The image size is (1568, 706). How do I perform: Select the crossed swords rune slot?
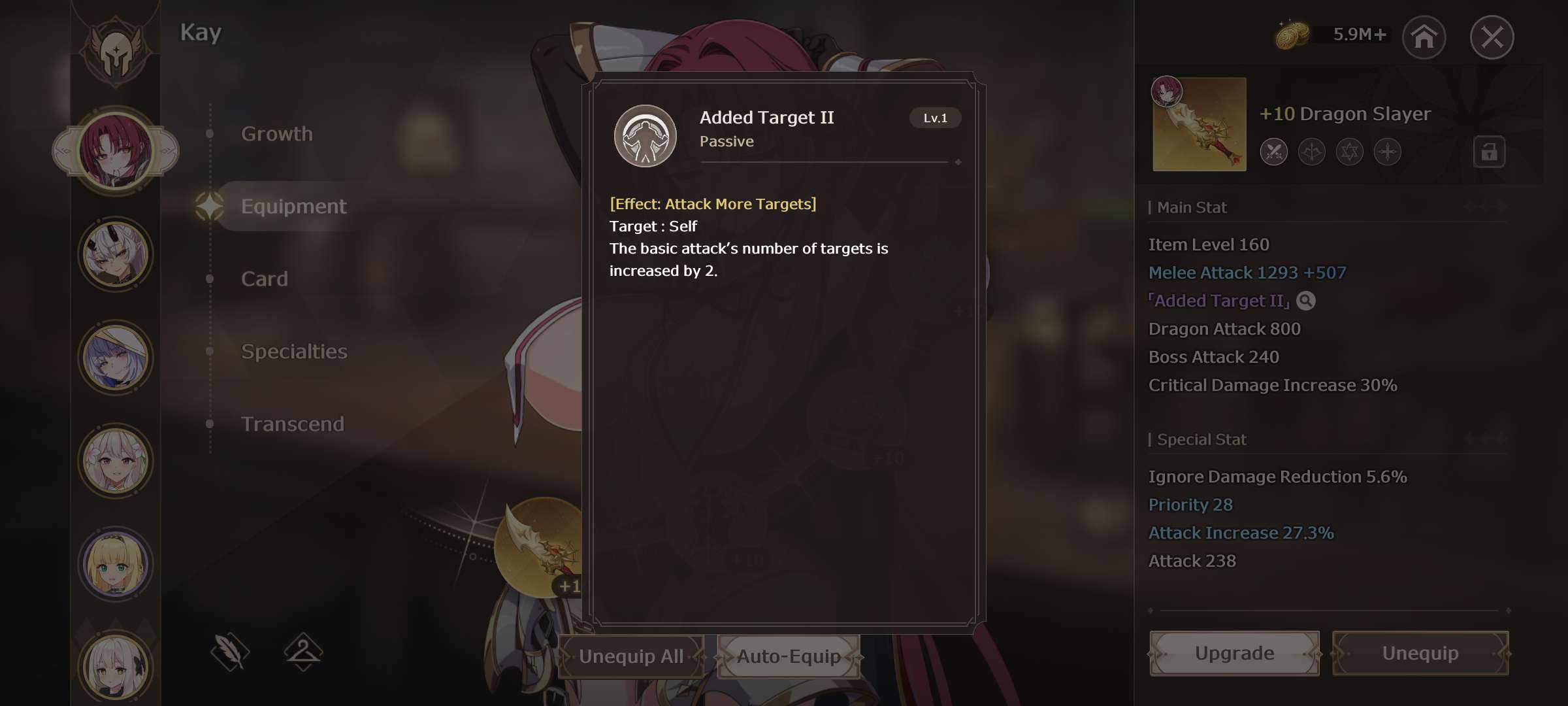[1273, 152]
